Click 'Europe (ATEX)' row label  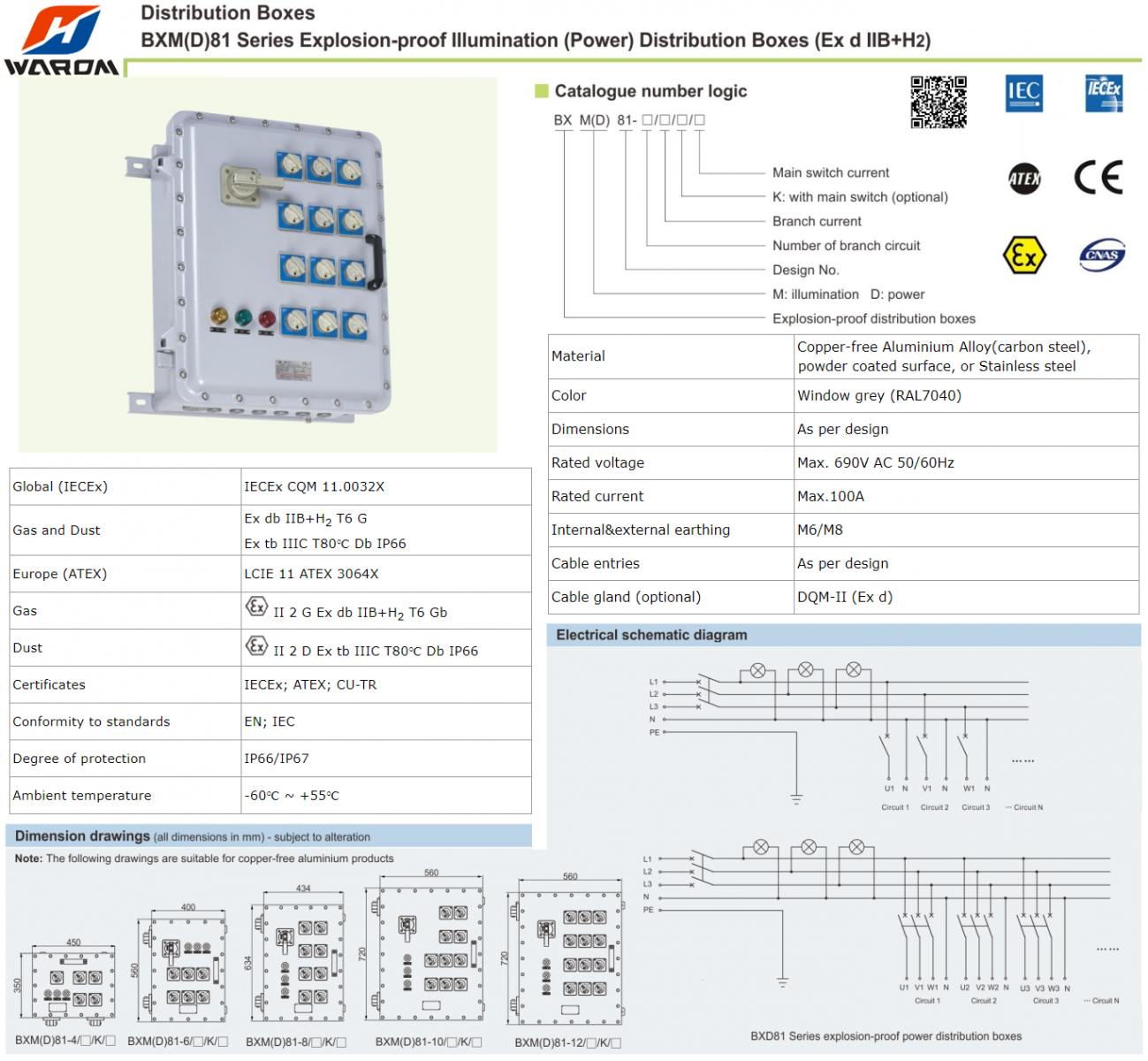(60, 574)
